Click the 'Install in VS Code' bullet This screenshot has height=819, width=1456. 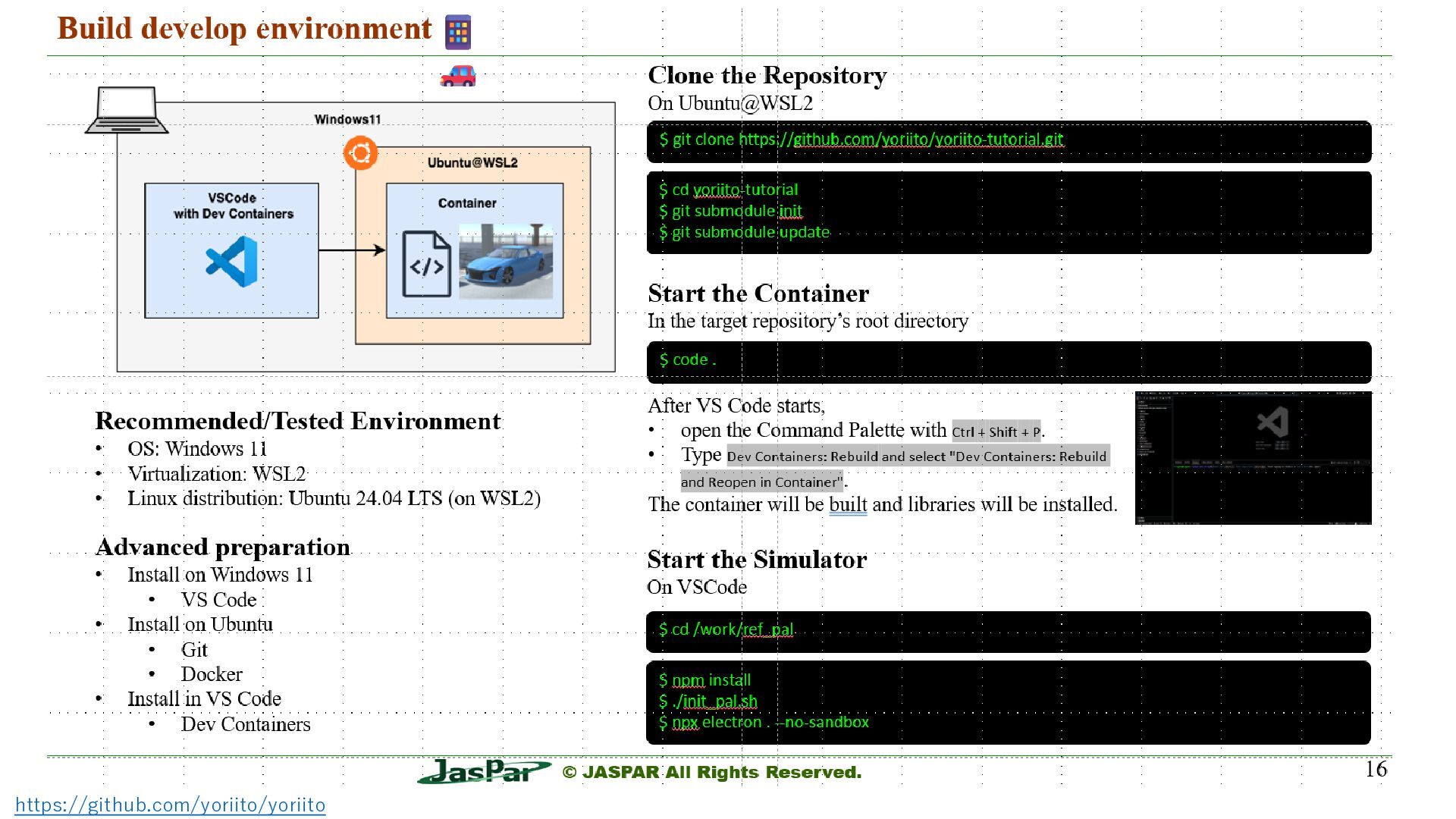(x=204, y=698)
